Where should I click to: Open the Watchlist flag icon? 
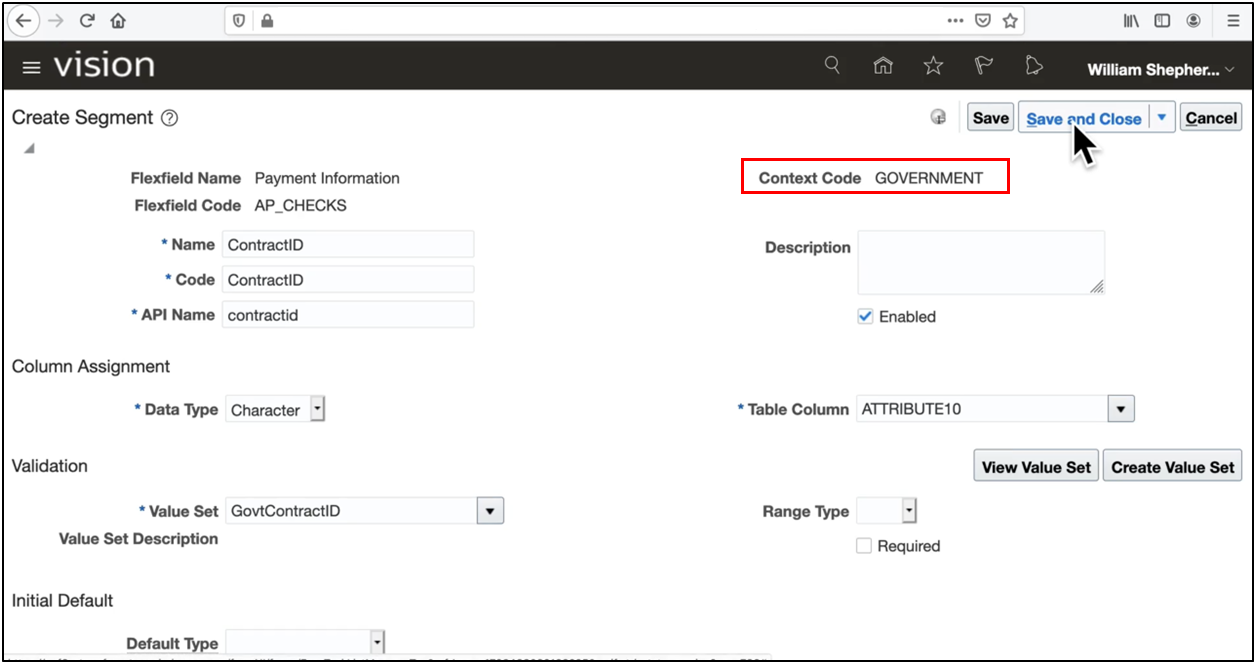click(x=984, y=66)
